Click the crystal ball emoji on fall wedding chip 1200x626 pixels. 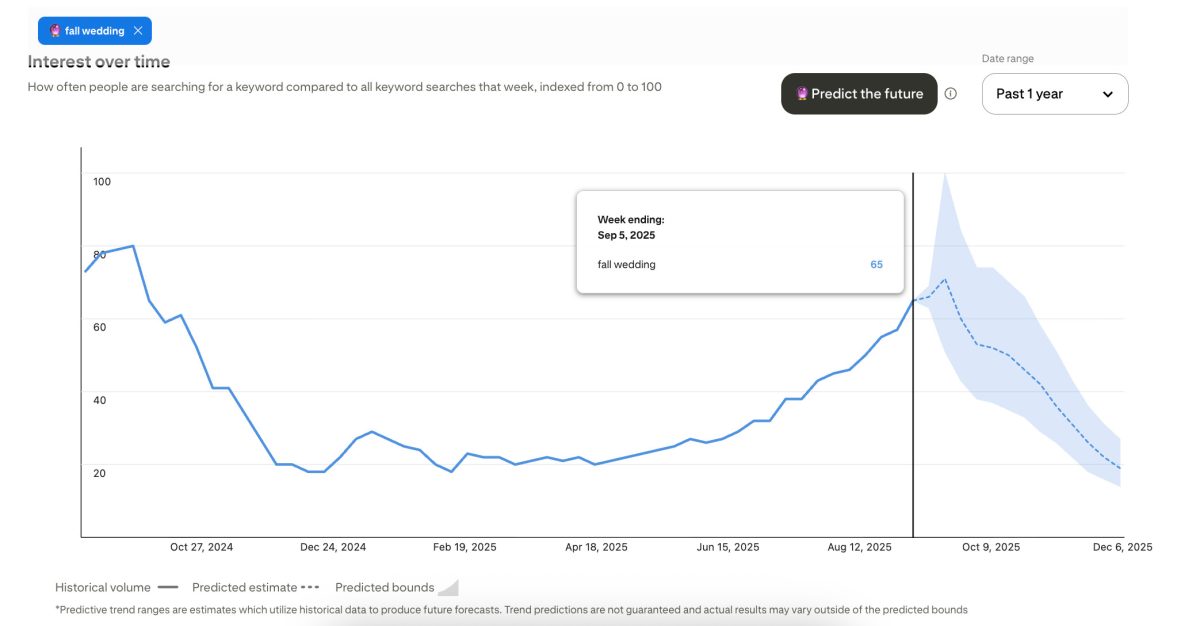(x=55, y=30)
